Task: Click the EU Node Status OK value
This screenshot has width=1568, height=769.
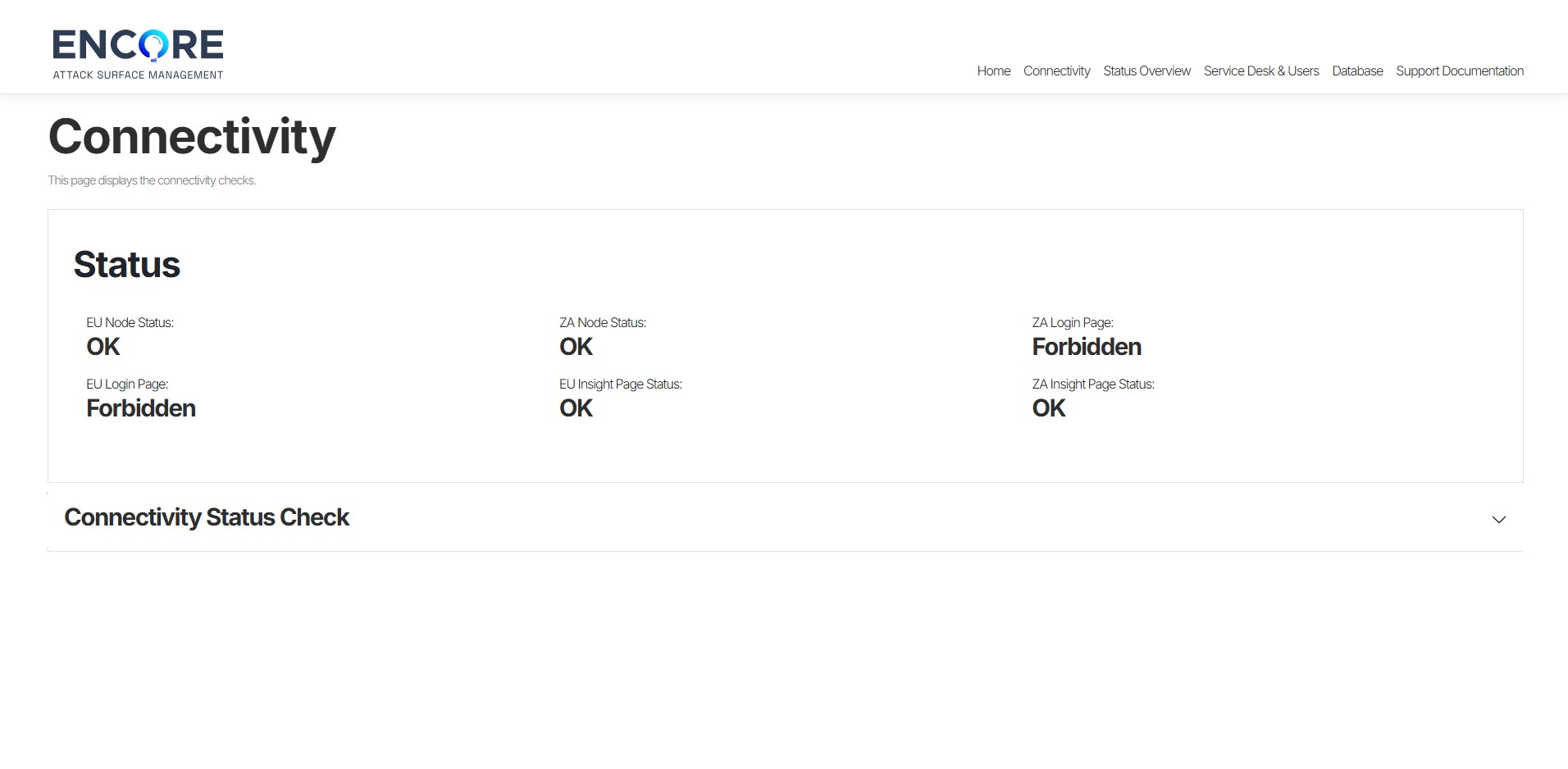Action: point(103,347)
